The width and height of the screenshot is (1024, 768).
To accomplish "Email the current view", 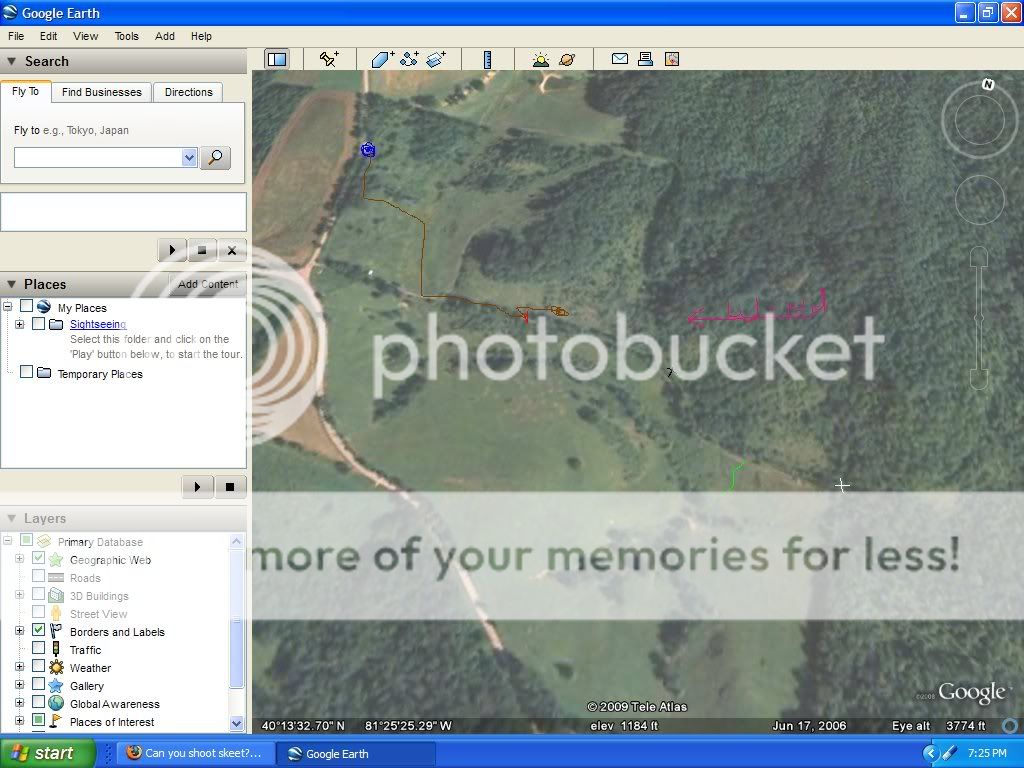I will pos(620,59).
